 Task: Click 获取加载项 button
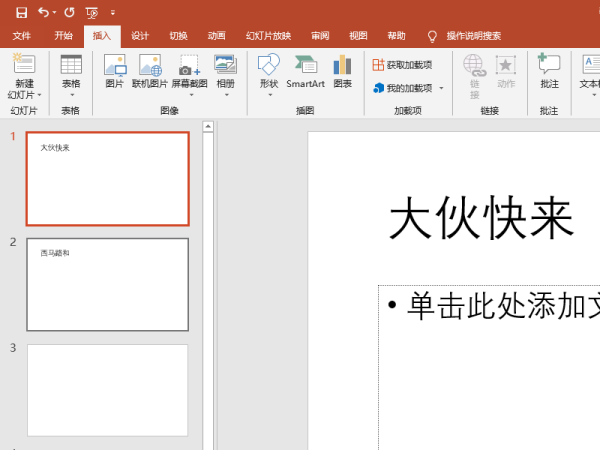pos(403,65)
